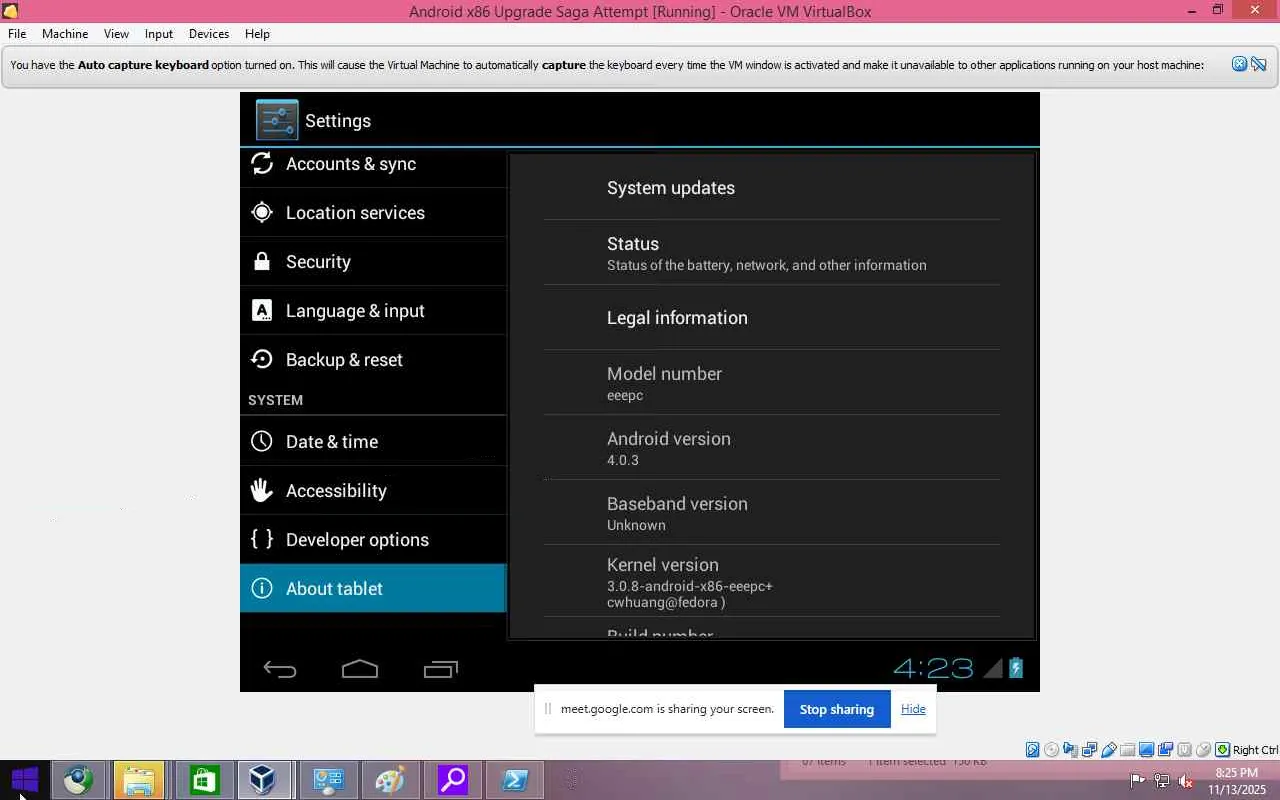
Task: Open Control Panel from the taskbar
Action: 328,780
